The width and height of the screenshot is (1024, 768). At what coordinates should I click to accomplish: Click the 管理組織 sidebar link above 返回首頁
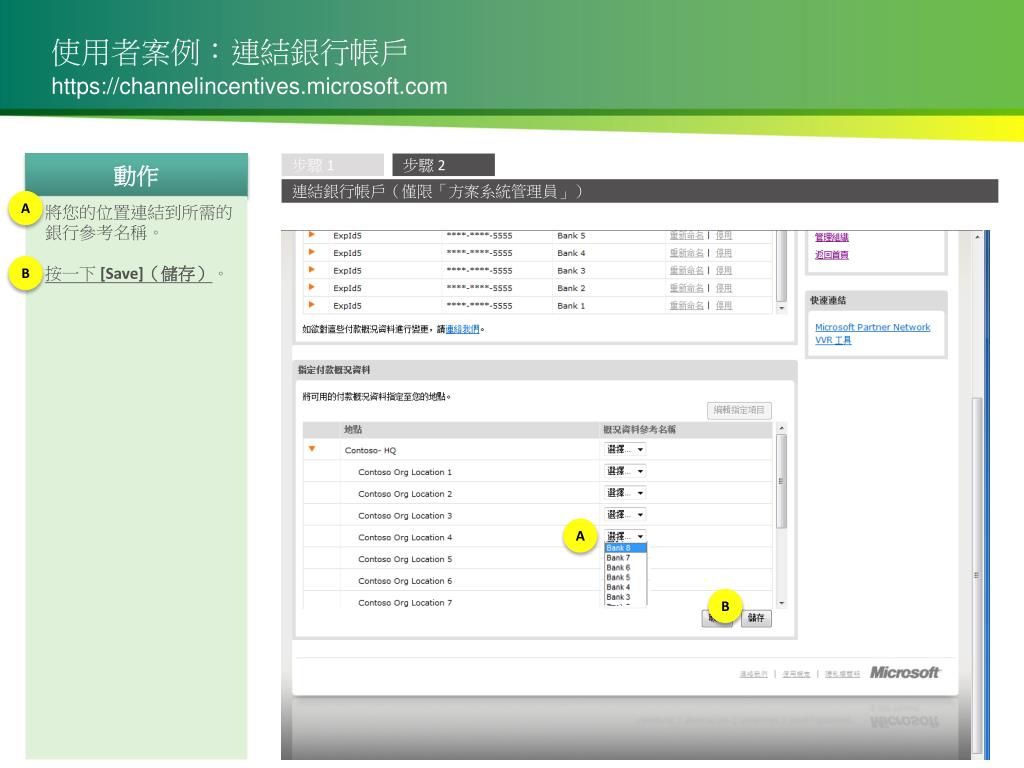[x=831, y=238]
